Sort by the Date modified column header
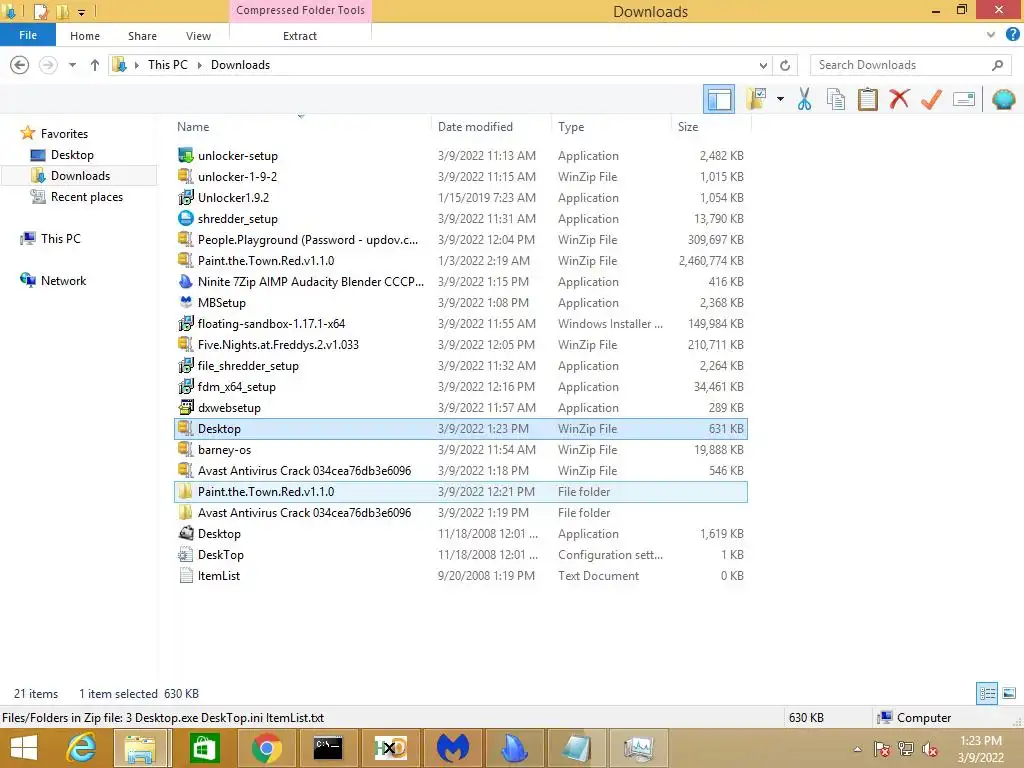 (x=491, y=127)
